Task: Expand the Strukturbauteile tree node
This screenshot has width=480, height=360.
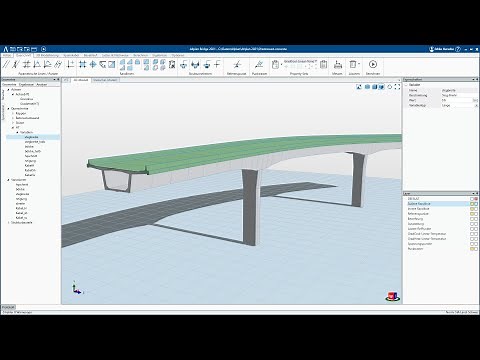Action: pyautogui.click(x=9, y=222)
